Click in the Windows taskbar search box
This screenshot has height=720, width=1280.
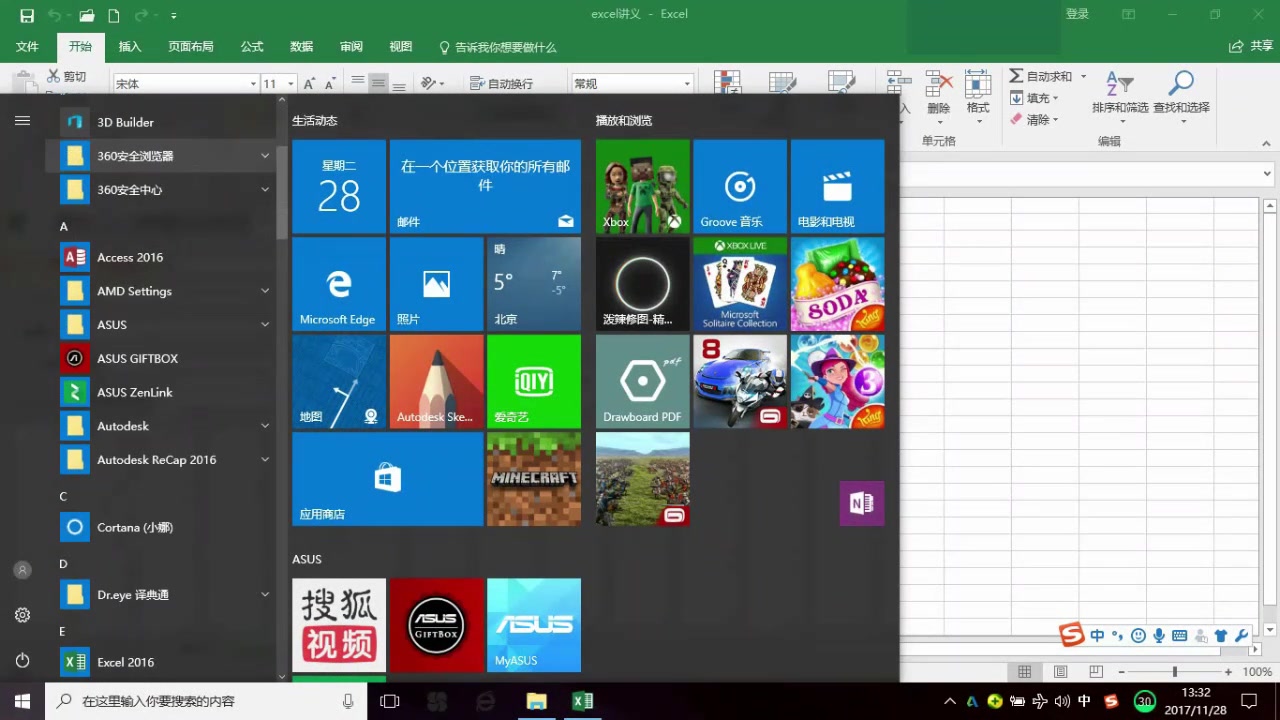coord(206,702)
